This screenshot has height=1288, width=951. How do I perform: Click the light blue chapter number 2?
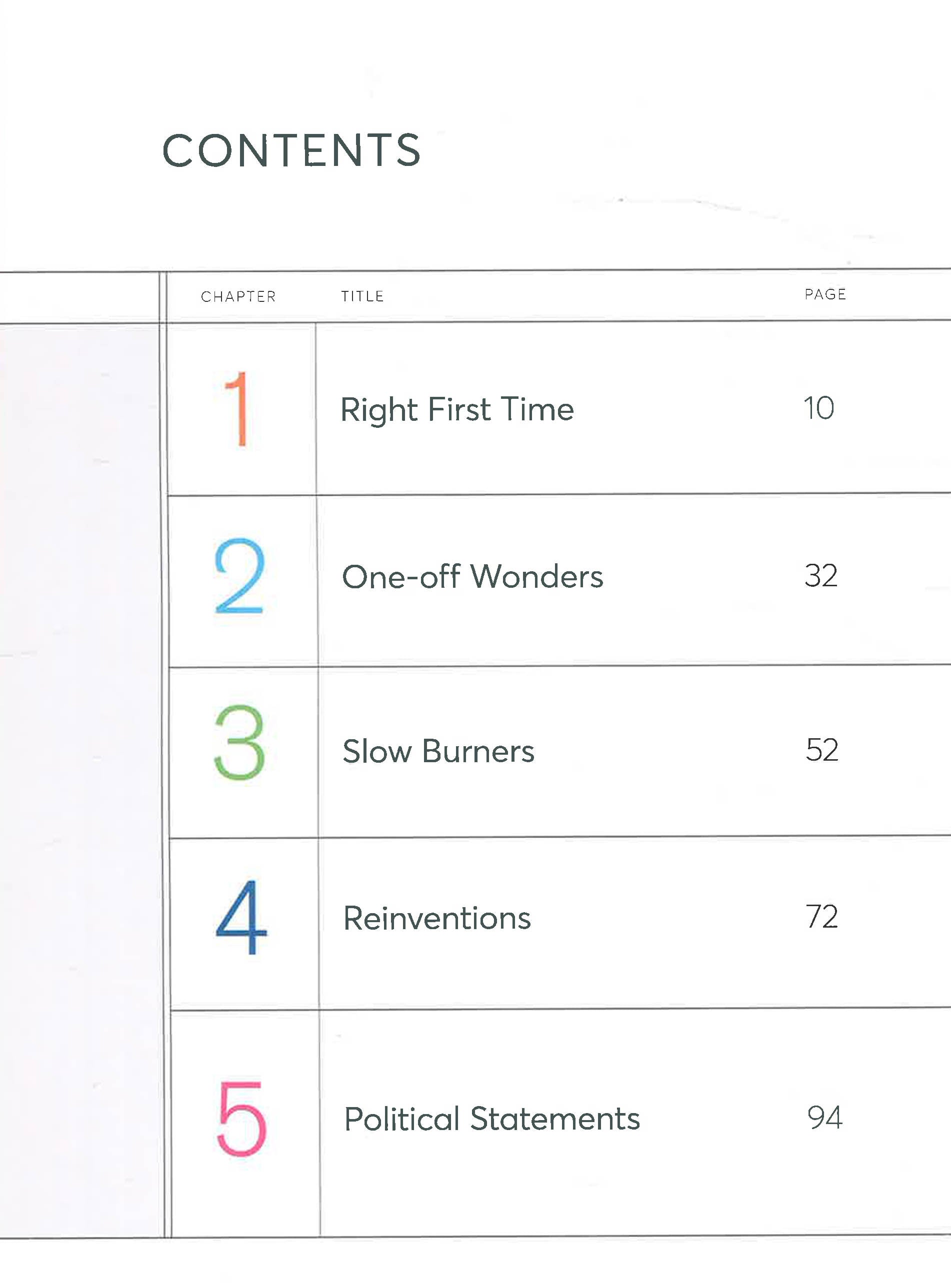[x=239, y=575]
